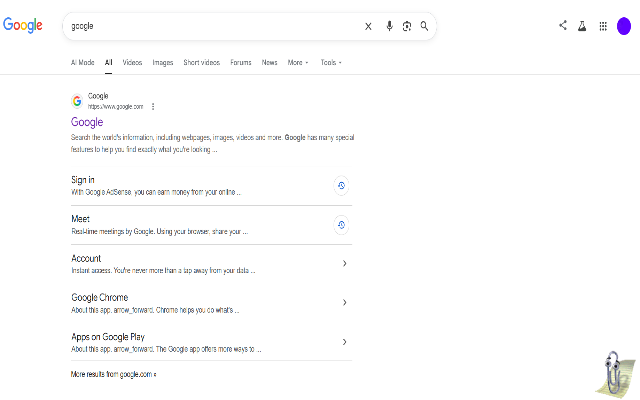640x400 pixels.
Task: Click More results from google.com link
Action: coord(113,374)
